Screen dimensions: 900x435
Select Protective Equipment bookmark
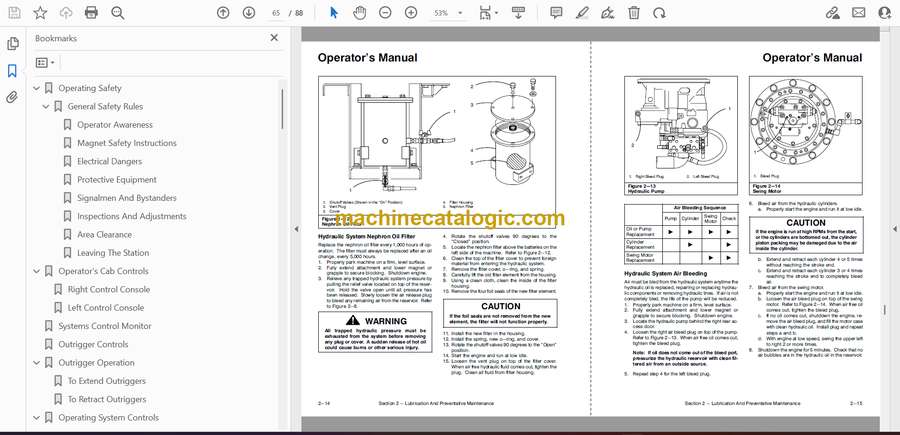[x=117, y=180]
